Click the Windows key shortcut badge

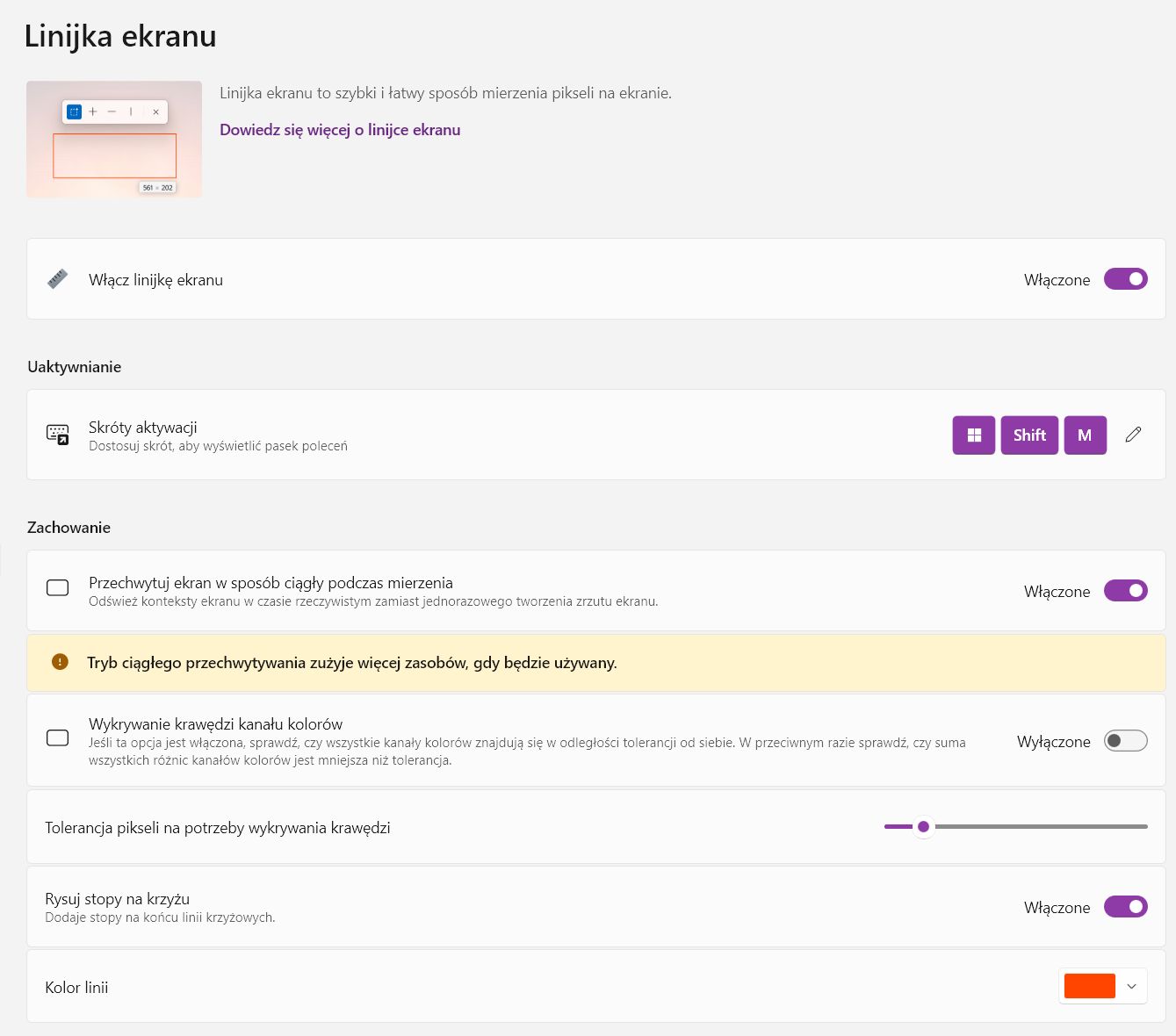click(973, 435)
